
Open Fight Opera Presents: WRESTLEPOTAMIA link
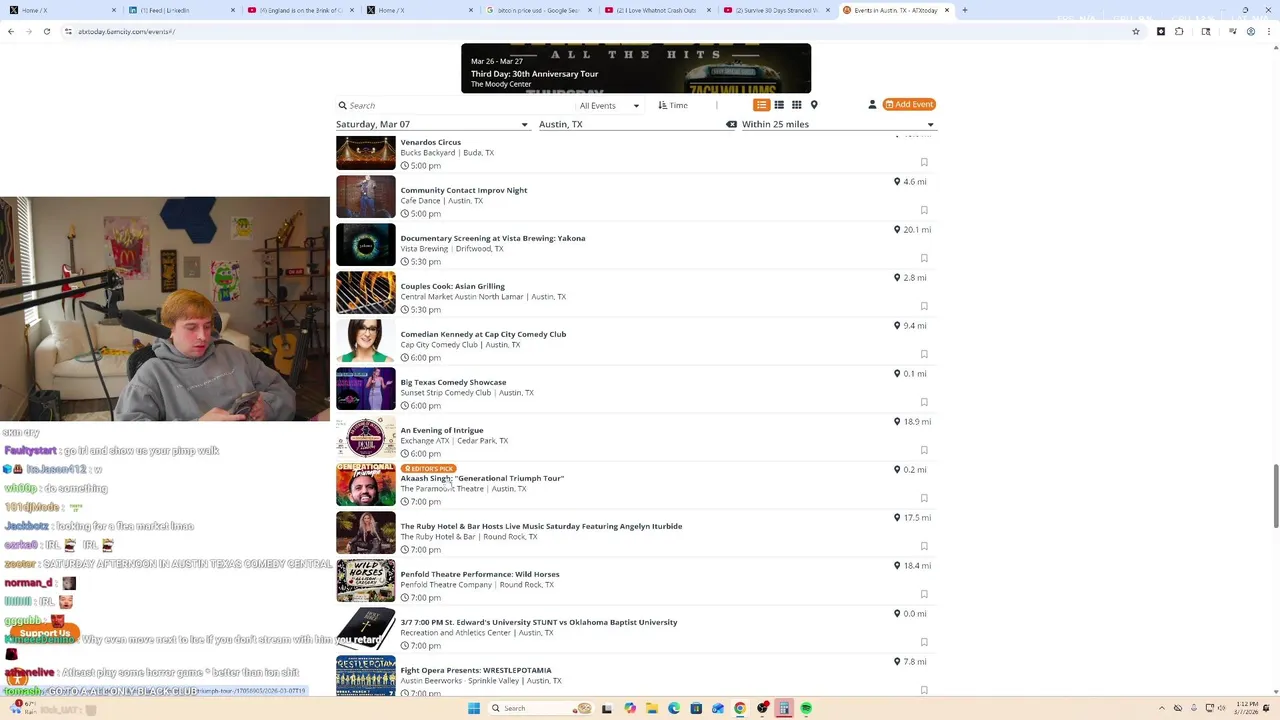(475, 670)
